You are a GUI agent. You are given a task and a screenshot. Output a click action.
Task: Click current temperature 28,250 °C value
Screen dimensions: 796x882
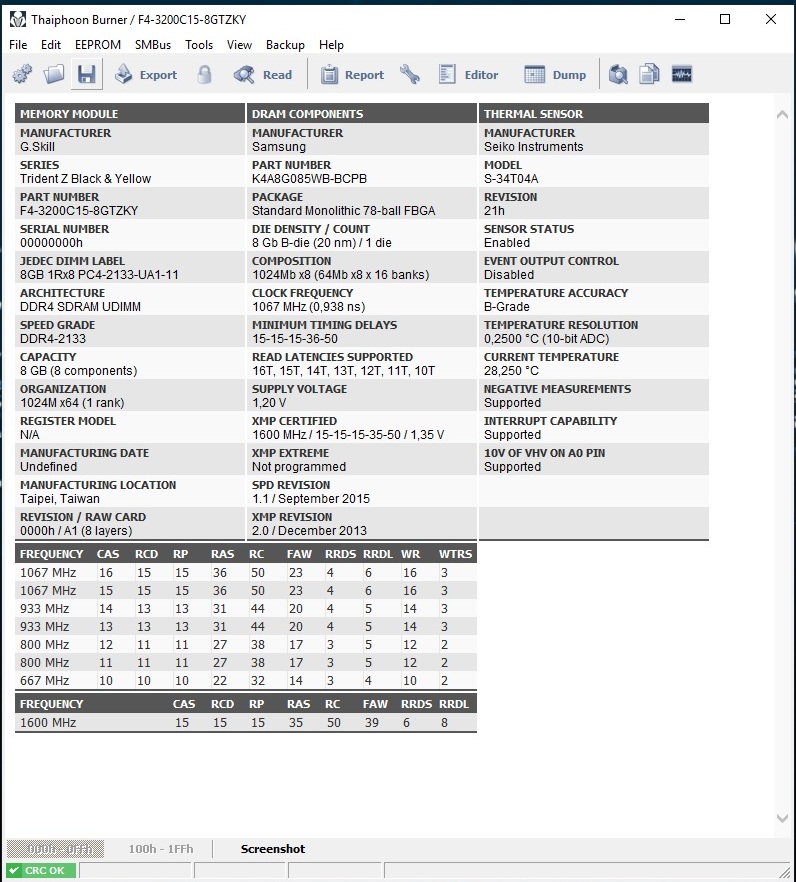point(511,371)
